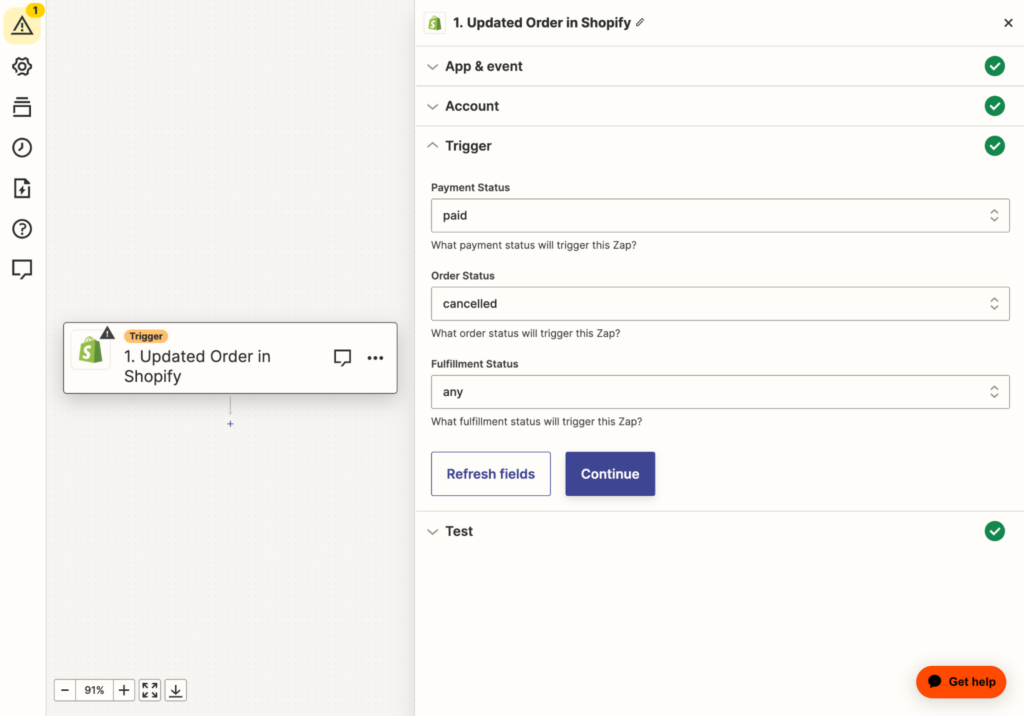Expand the Test section
Image resolution: width=1024 pixels, height=716 pixels.
(x=719, y=531)
